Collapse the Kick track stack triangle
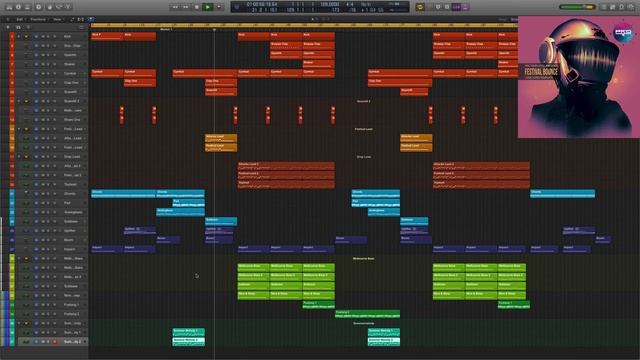This screenshot has height=360, width=640. click(19, 36)
